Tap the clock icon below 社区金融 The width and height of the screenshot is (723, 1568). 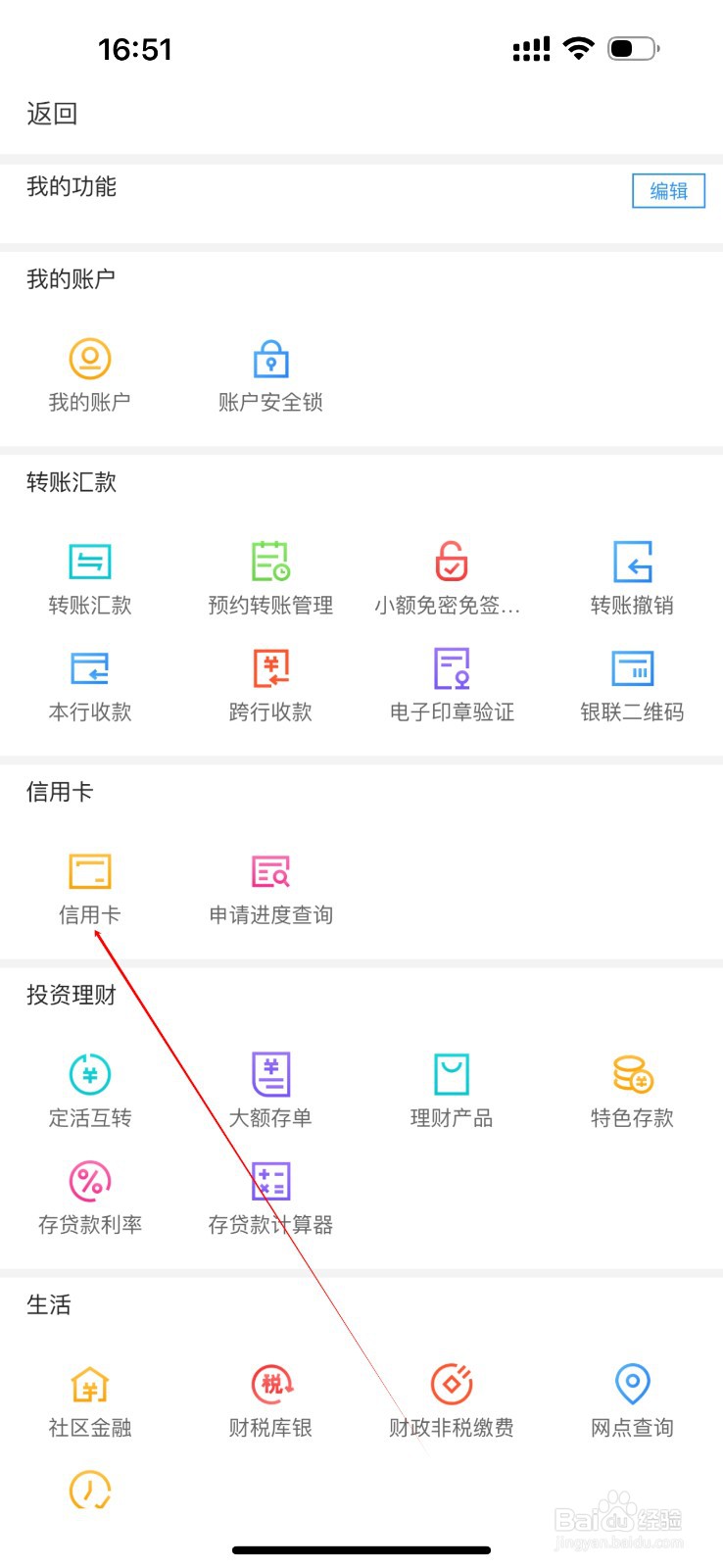tap(90, 1490)
